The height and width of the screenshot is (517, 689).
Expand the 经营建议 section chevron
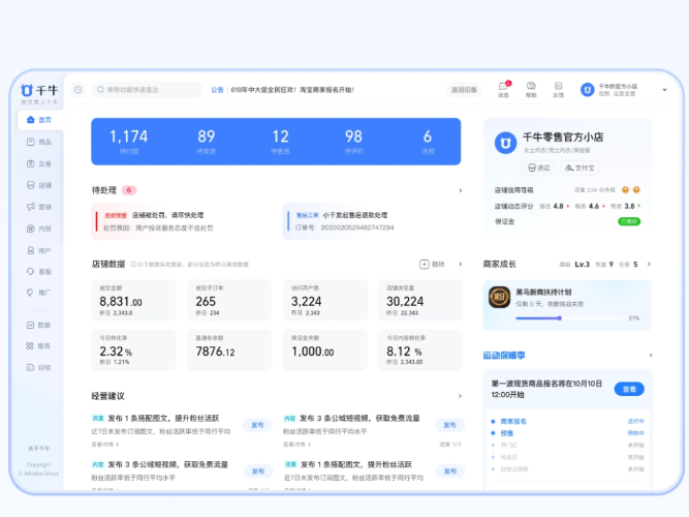(x=460, y=396)
